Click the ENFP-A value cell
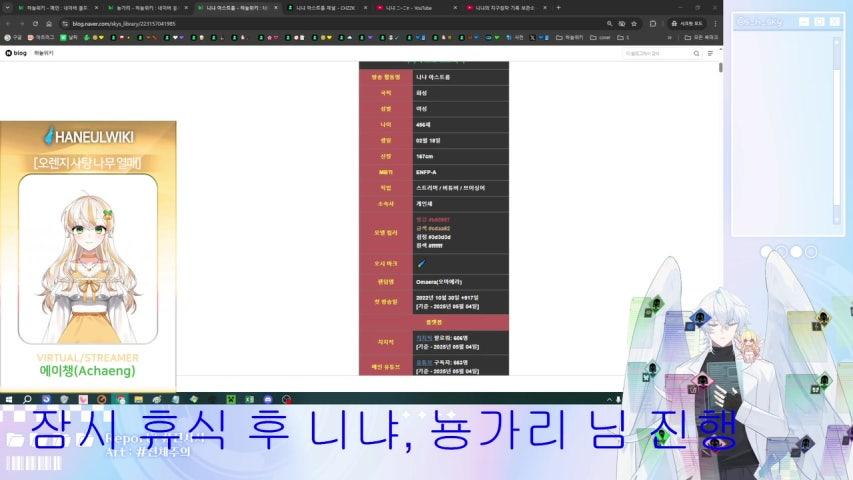 pos(461,172)
